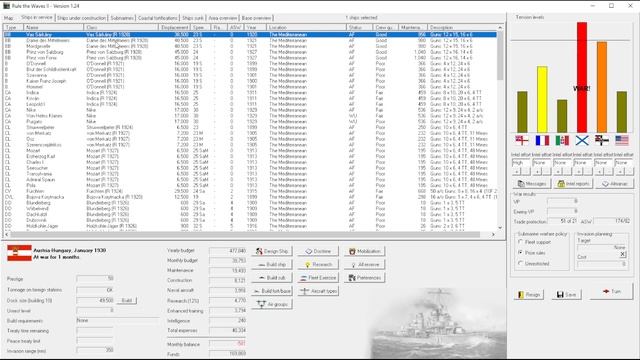Click the Resign button
The width and height of the screenshot is (640, 360).
point(529,294)
